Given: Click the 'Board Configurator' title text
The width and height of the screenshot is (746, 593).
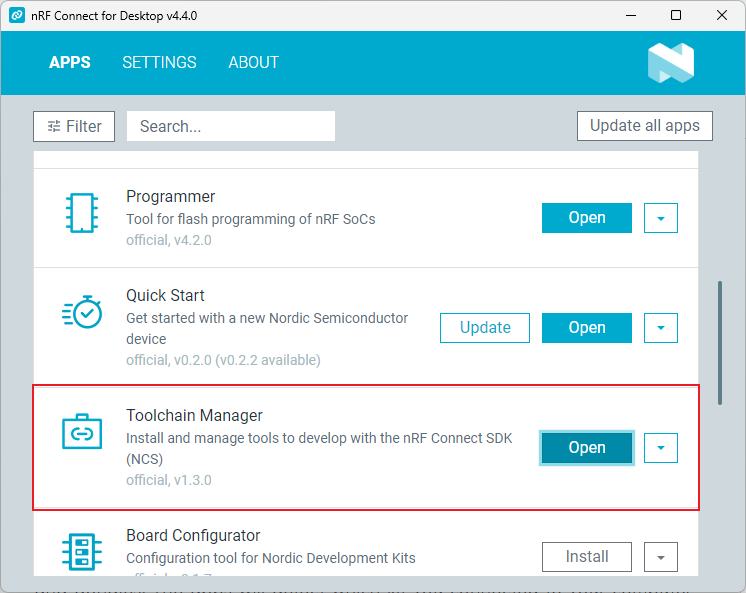Looking at the screenshot, I should (193, 535).
